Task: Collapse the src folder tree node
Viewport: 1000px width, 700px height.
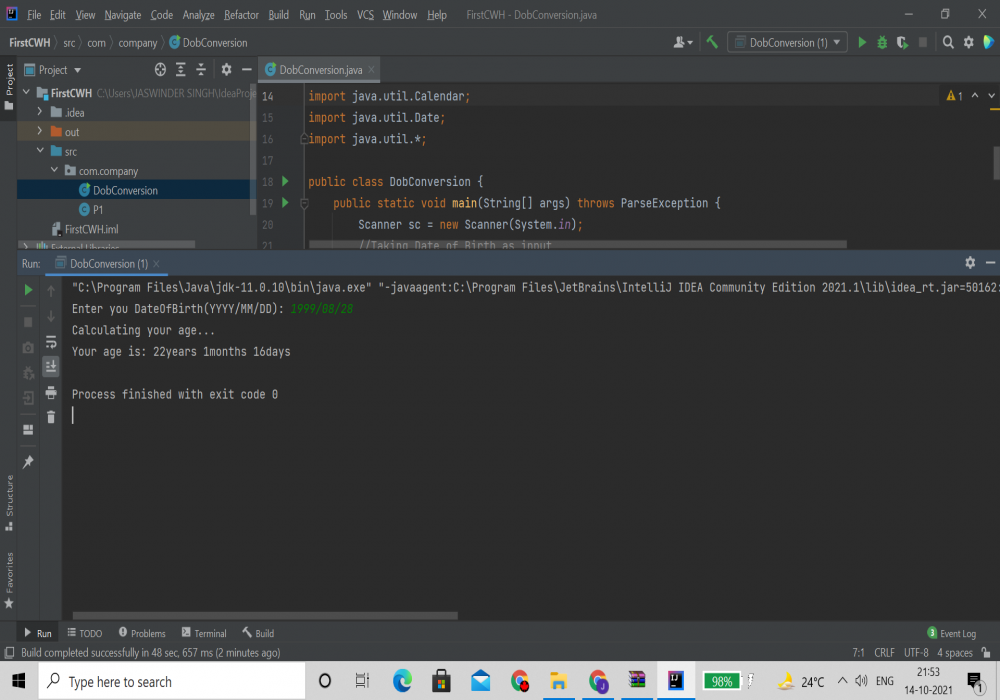Action: click(x=40, y=151)
